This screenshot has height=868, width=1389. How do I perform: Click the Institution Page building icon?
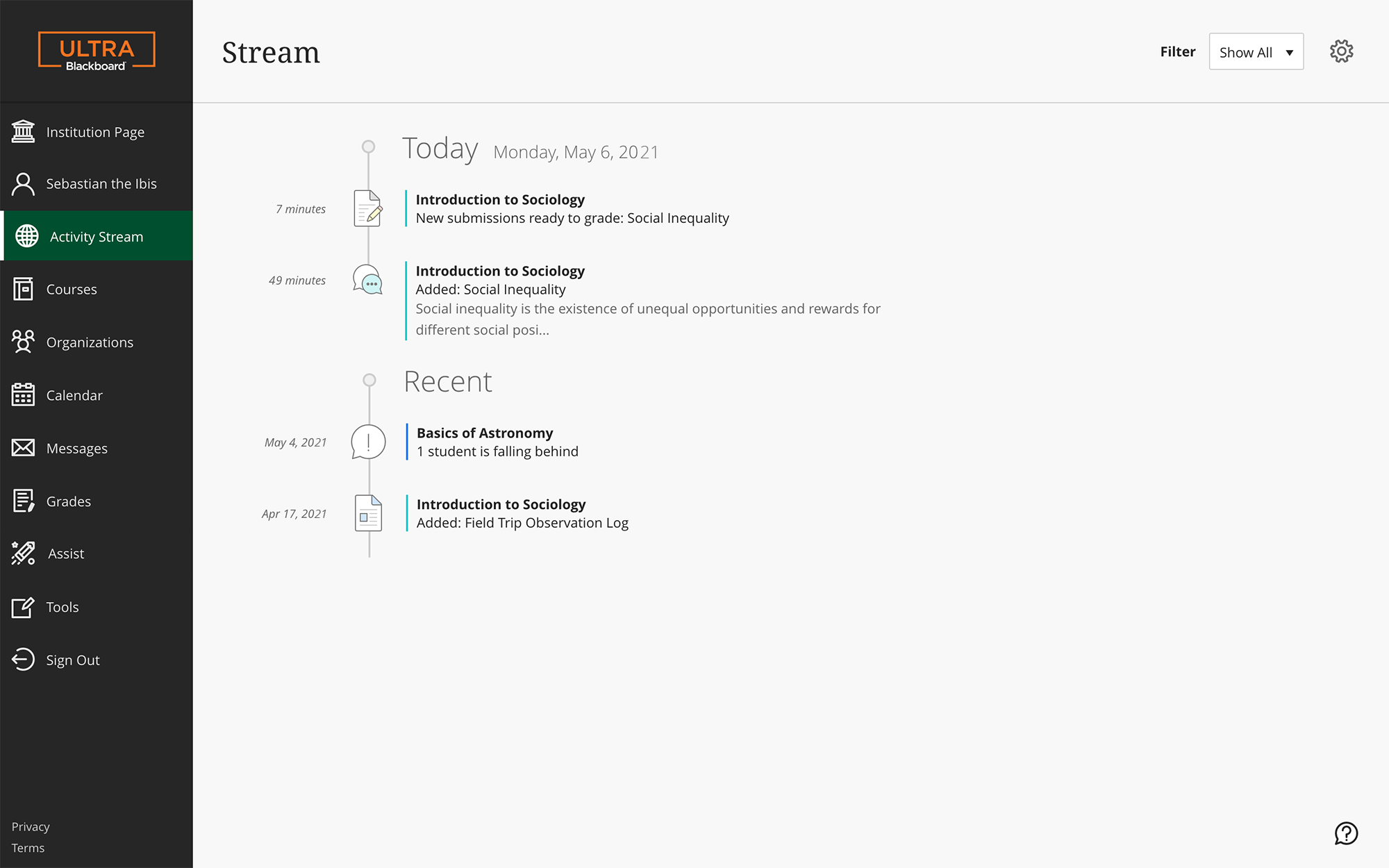[x=23, y=131]
